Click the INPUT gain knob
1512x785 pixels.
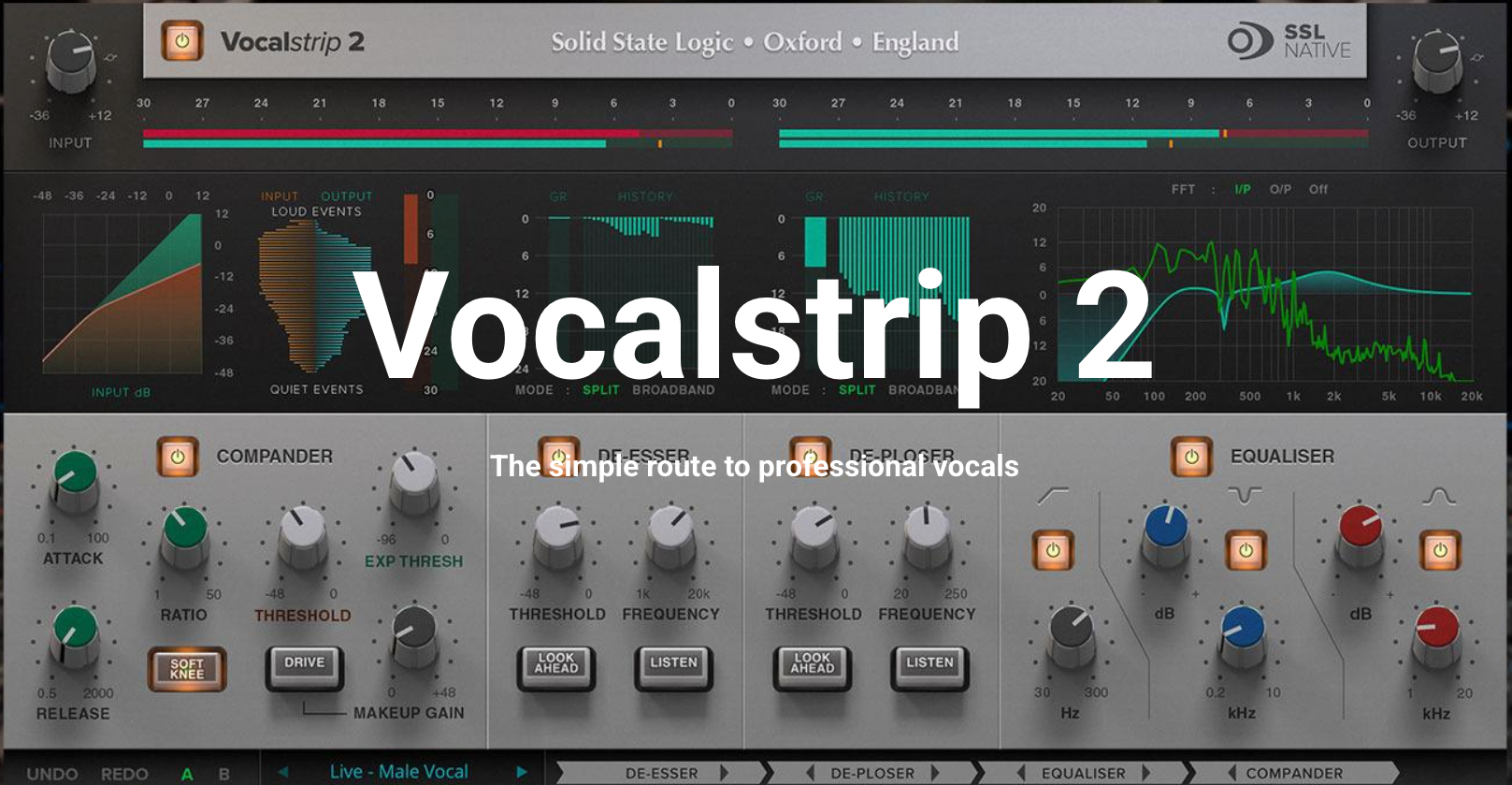(x=70, y=59)
